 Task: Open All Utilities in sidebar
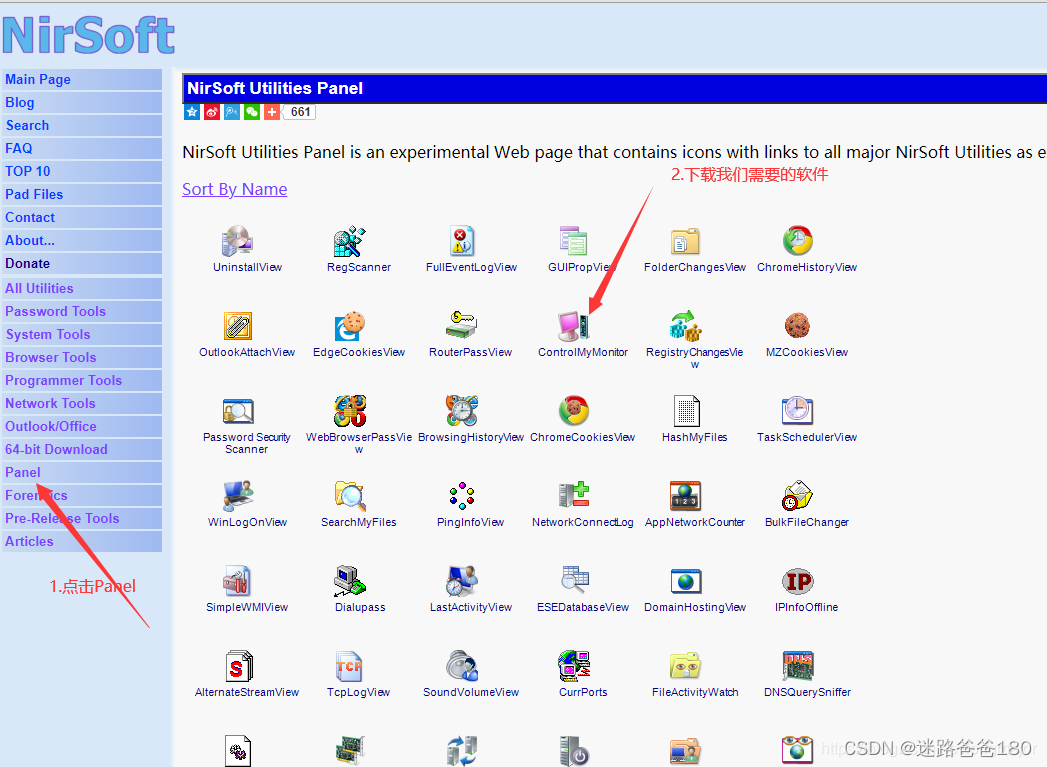[81, 288]
